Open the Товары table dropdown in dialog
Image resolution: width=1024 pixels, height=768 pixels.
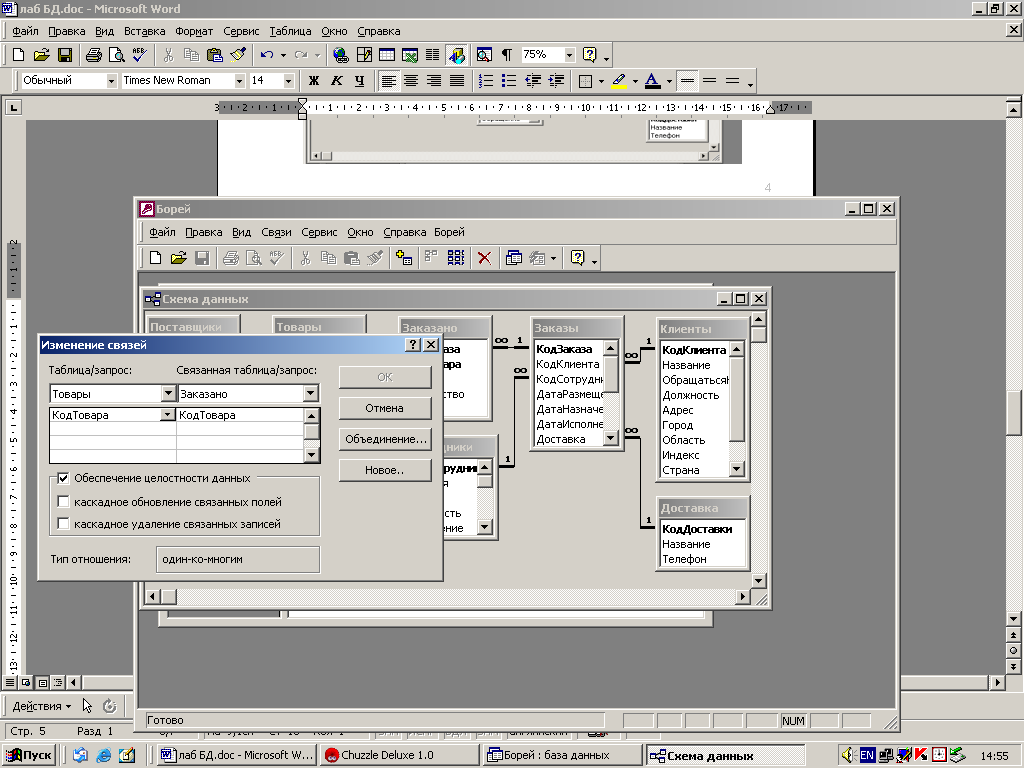[x=168, y=393]
